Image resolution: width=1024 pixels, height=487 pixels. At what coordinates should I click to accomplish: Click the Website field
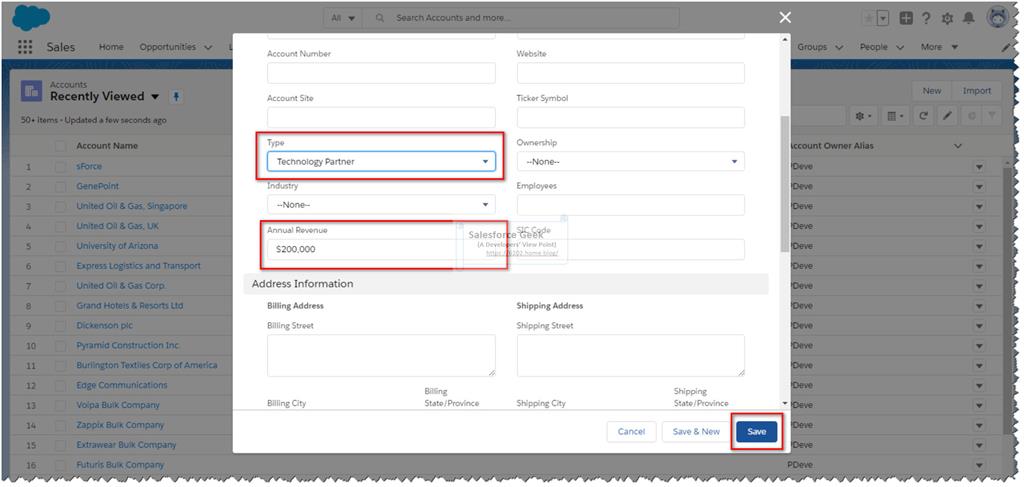631,73
